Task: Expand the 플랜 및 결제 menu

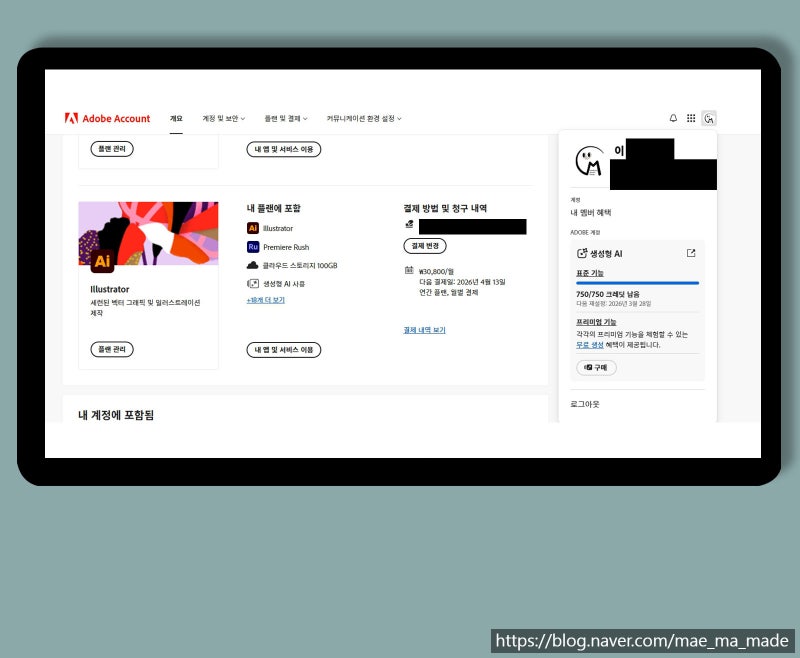Action: pos(286,118)
